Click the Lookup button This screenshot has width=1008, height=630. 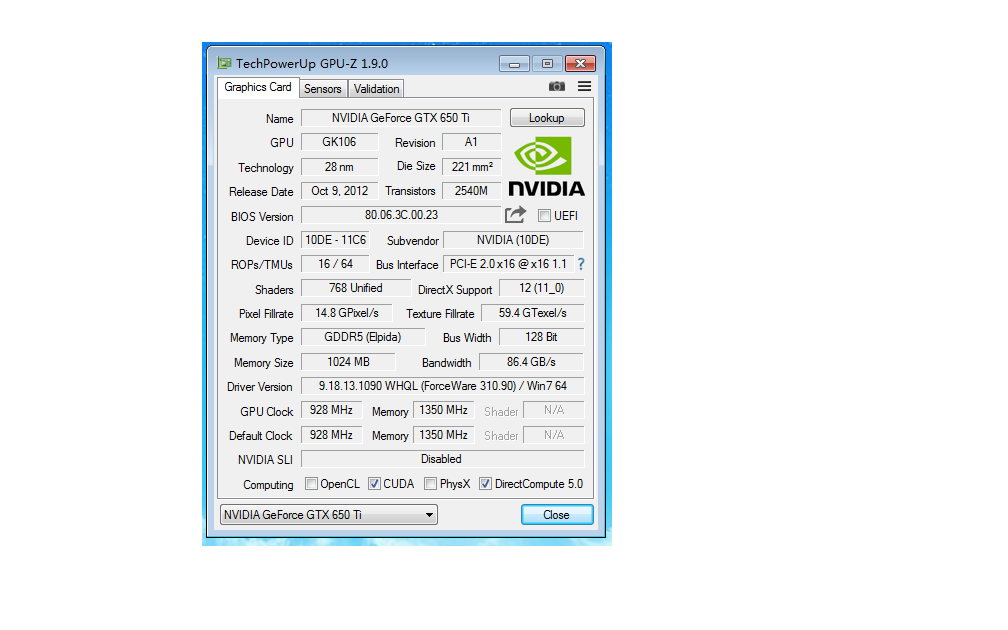pos(547,118)
